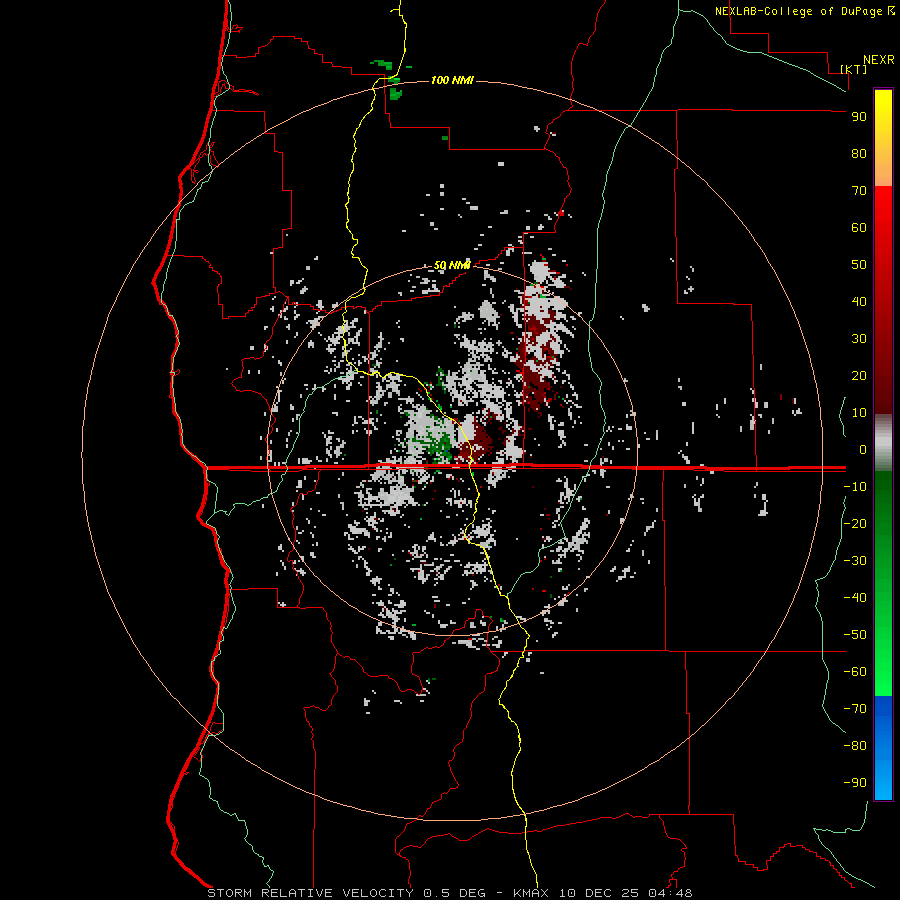Image resolution: width=900 pixels, height=900 pixels.
Task: Click the 90 value on velocity scale
Action: (859, 117)
